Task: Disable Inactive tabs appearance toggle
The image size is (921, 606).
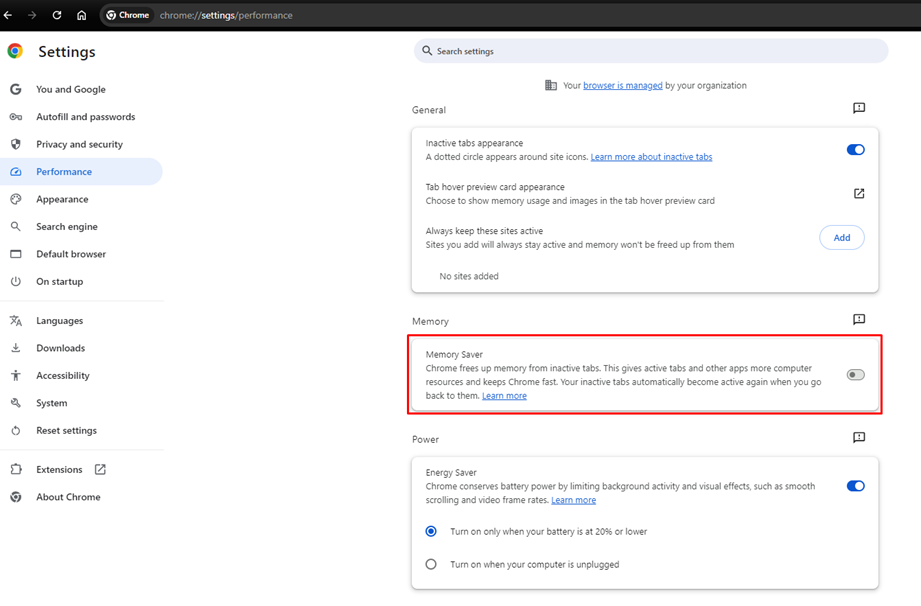Action: 855,150
